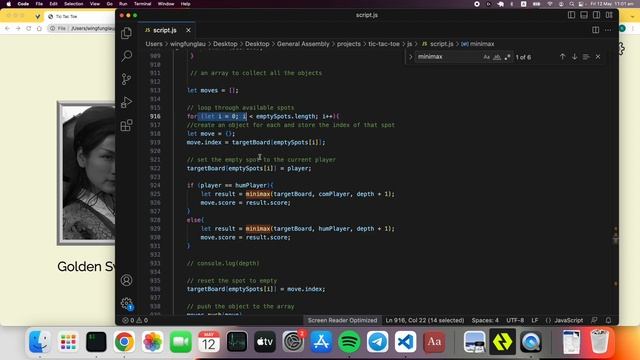Viewport: 640px width, 360px height.
Task: Open the Selection menu
Action: pos(73,4)
